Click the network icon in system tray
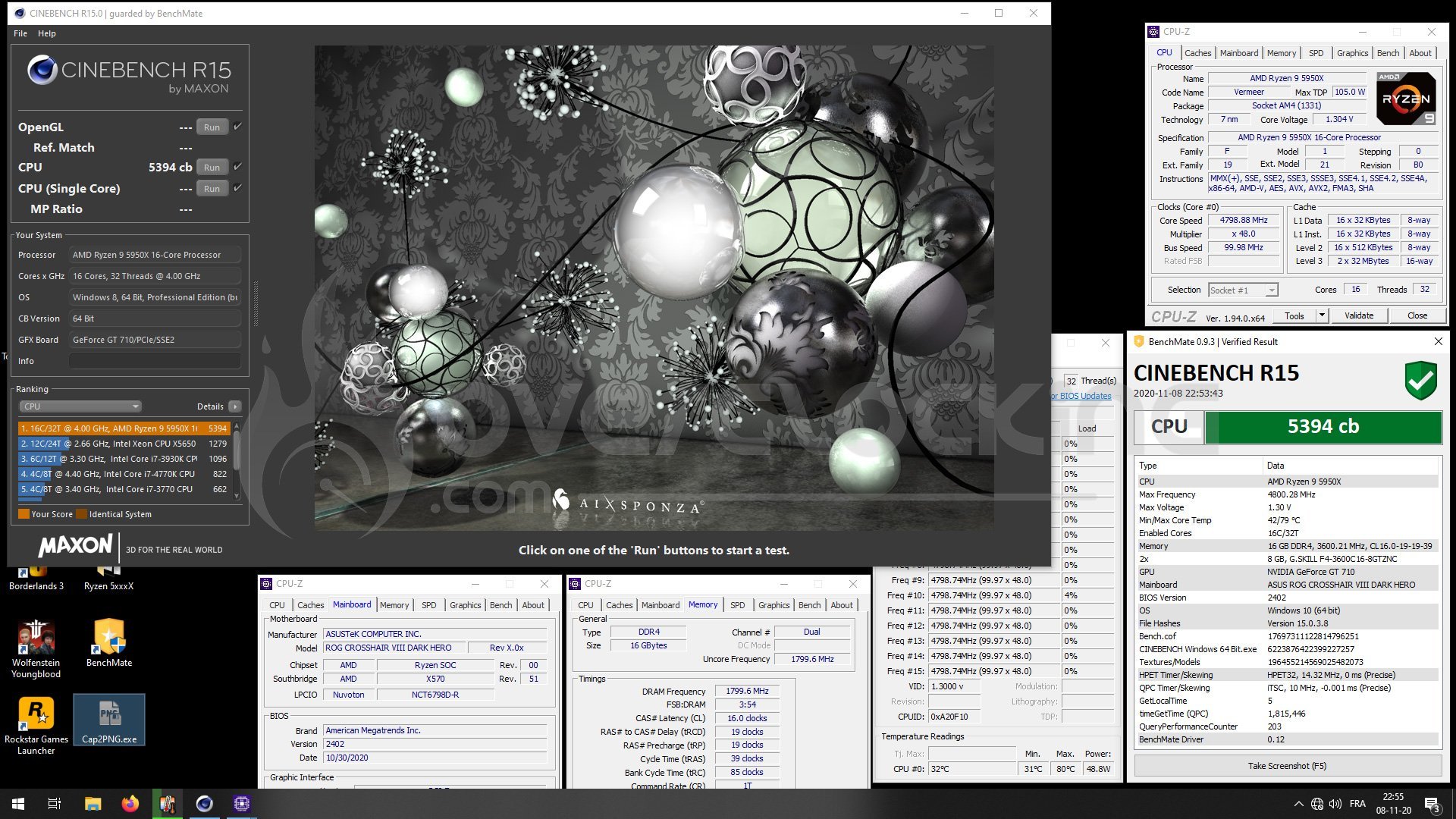 pos(1317,804)
